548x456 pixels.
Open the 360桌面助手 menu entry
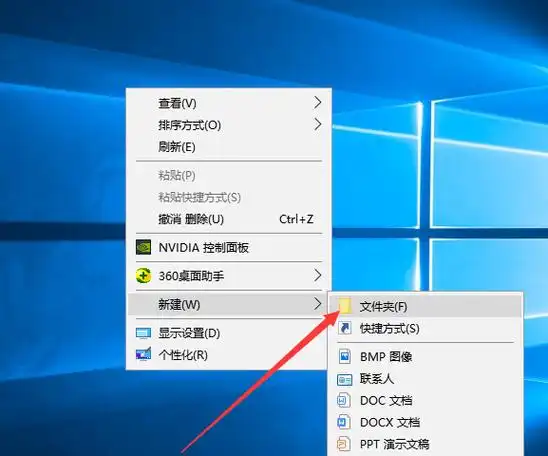coord(229,276)
